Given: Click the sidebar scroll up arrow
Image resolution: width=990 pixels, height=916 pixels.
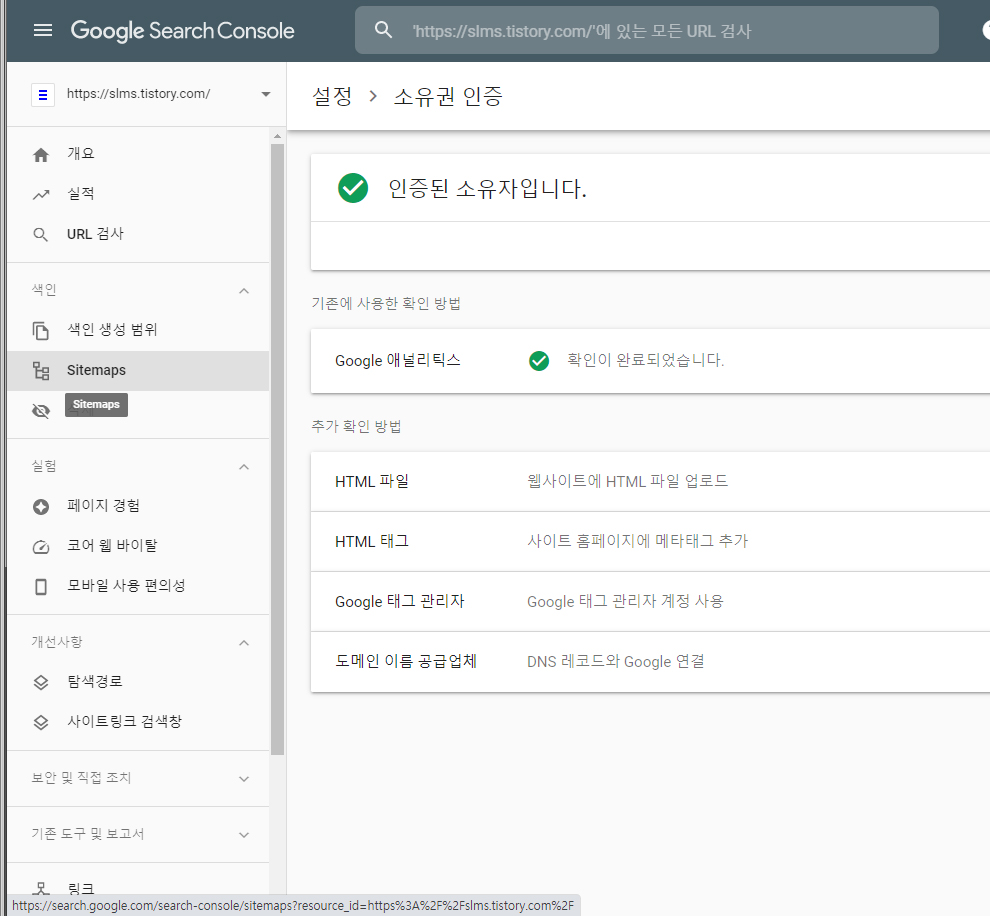Looking at the screenshot, I should coord(277,136).
